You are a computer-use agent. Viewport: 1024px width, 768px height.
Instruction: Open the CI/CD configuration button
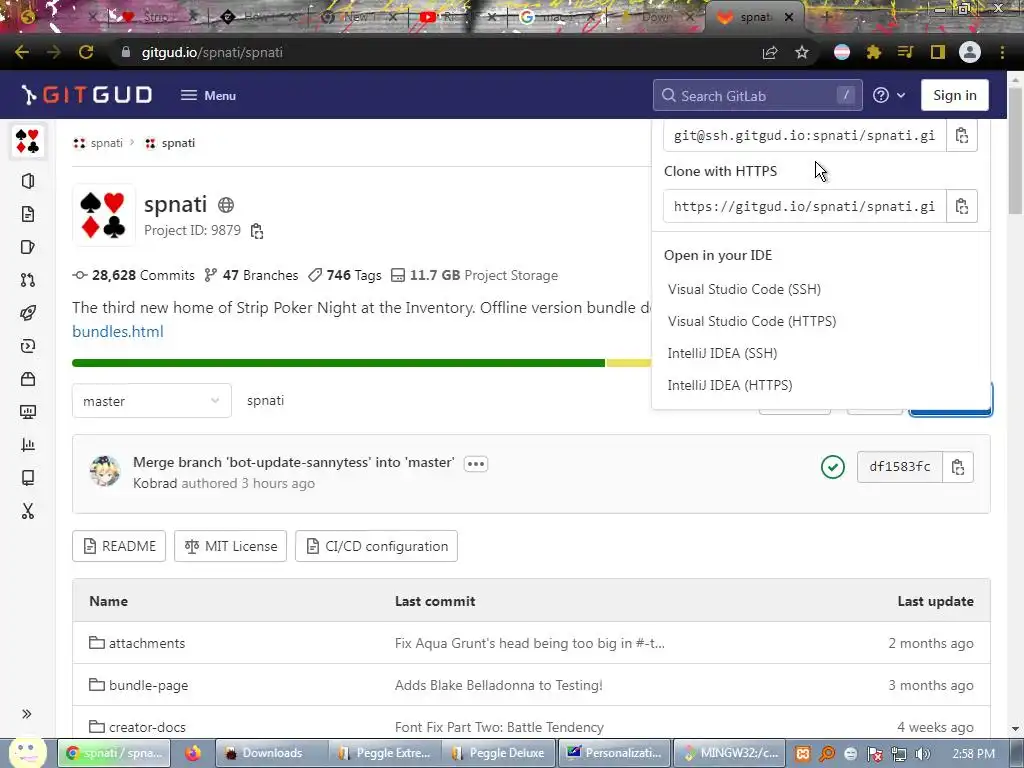click(x=376, y=546)
